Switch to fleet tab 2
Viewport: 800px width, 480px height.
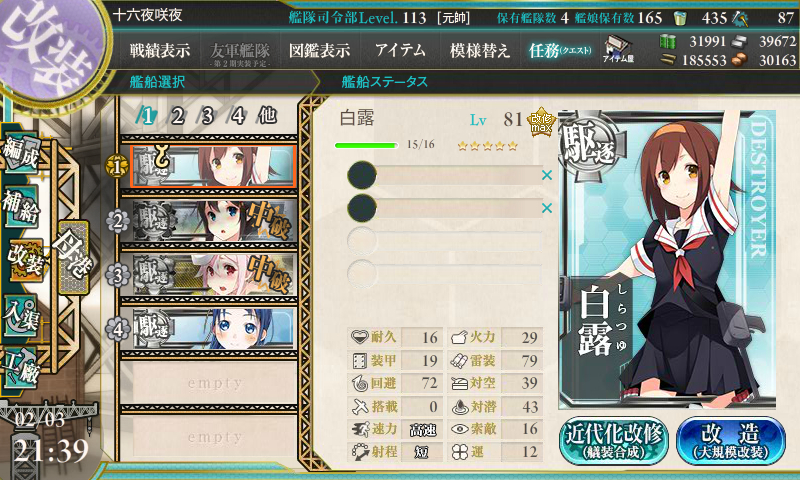[177, 116]
